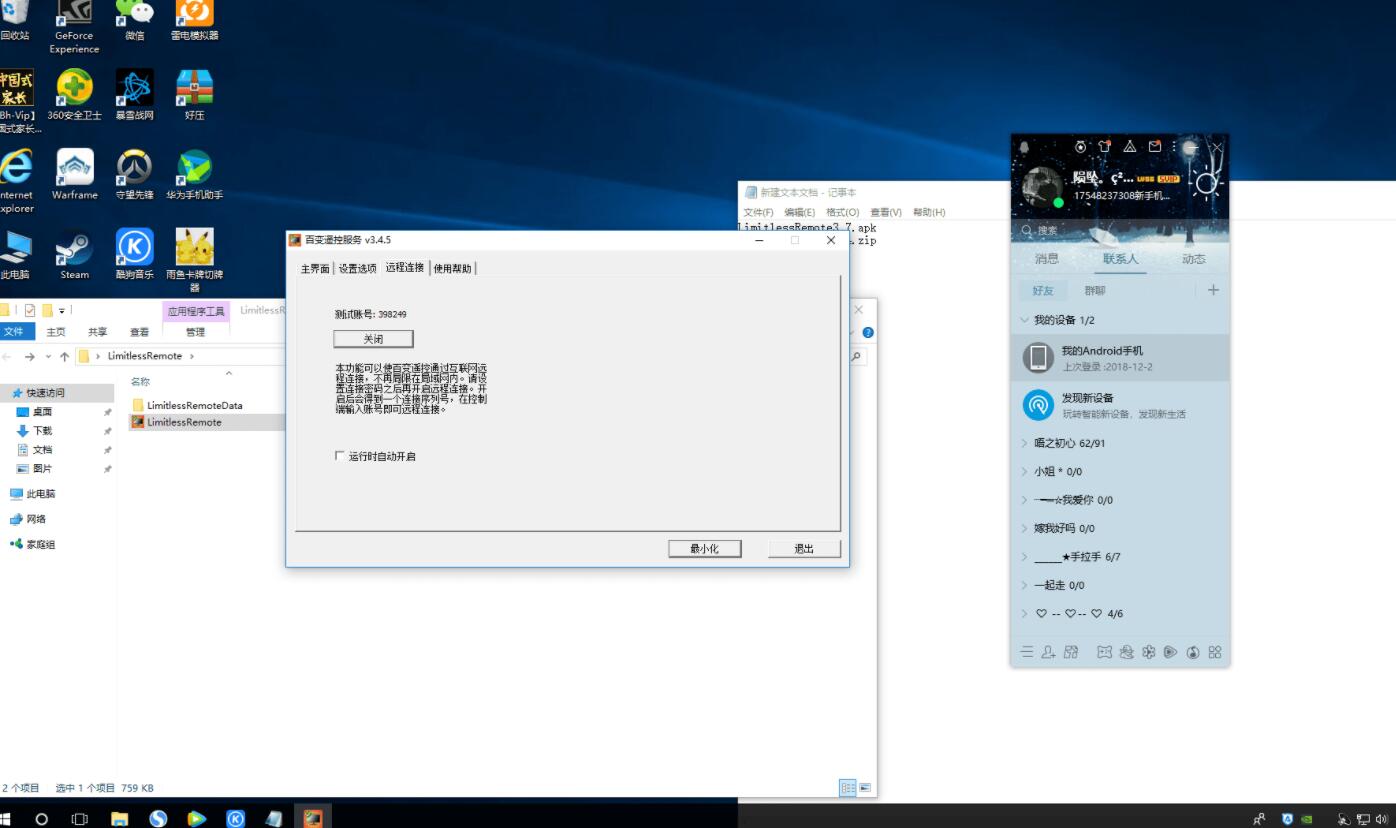Switch to 群聊 sub-tab in QQ

pos(1095,291)
